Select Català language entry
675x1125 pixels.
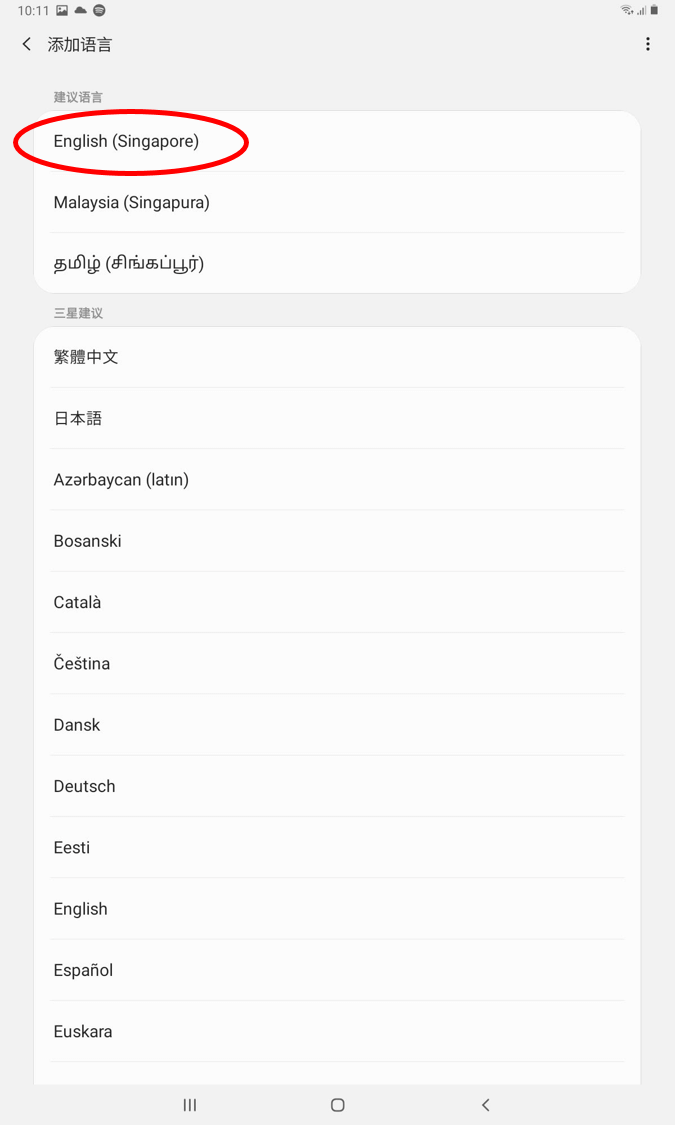click(x=77, y=602)
